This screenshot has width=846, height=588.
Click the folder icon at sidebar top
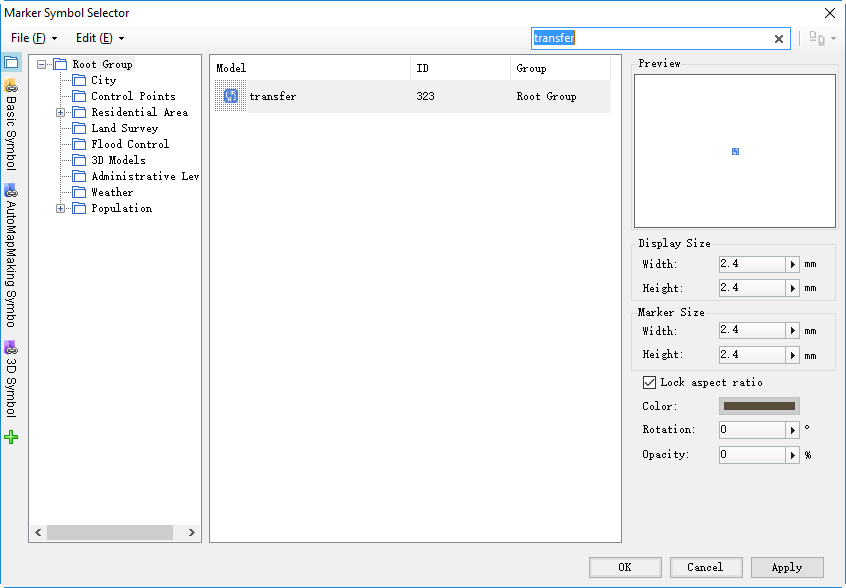point(11,63)
